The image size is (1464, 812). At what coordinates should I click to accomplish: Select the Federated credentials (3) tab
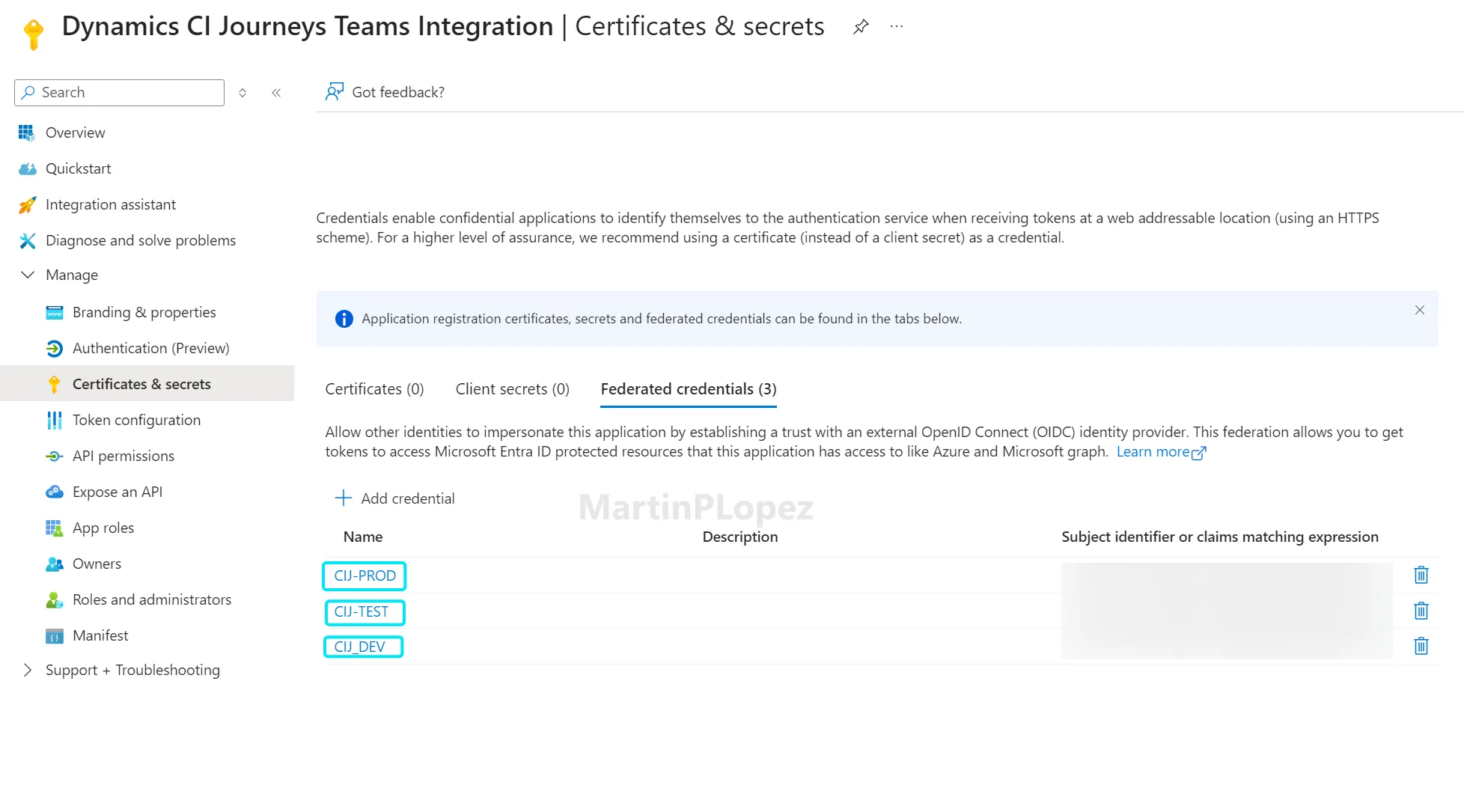689,389
